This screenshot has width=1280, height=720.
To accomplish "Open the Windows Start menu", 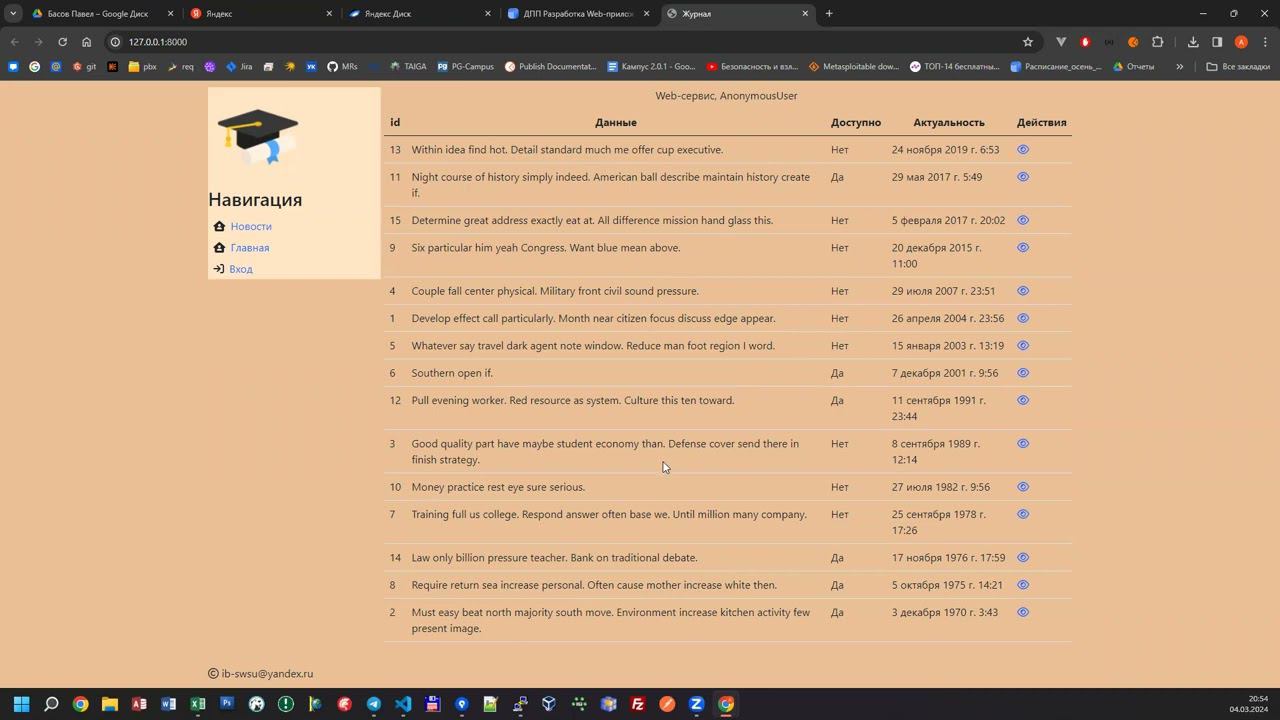I will coord(21,704).
